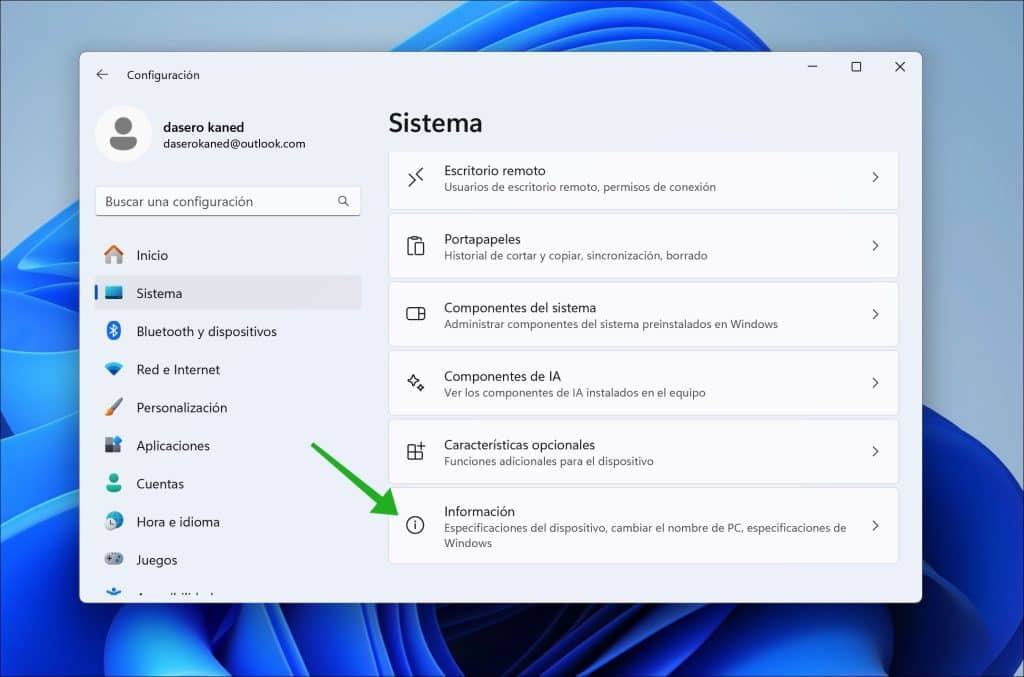The width and height of the screenshot is (1024, 677).
Task: Click the Cuentas person icon
Action: 114,483
